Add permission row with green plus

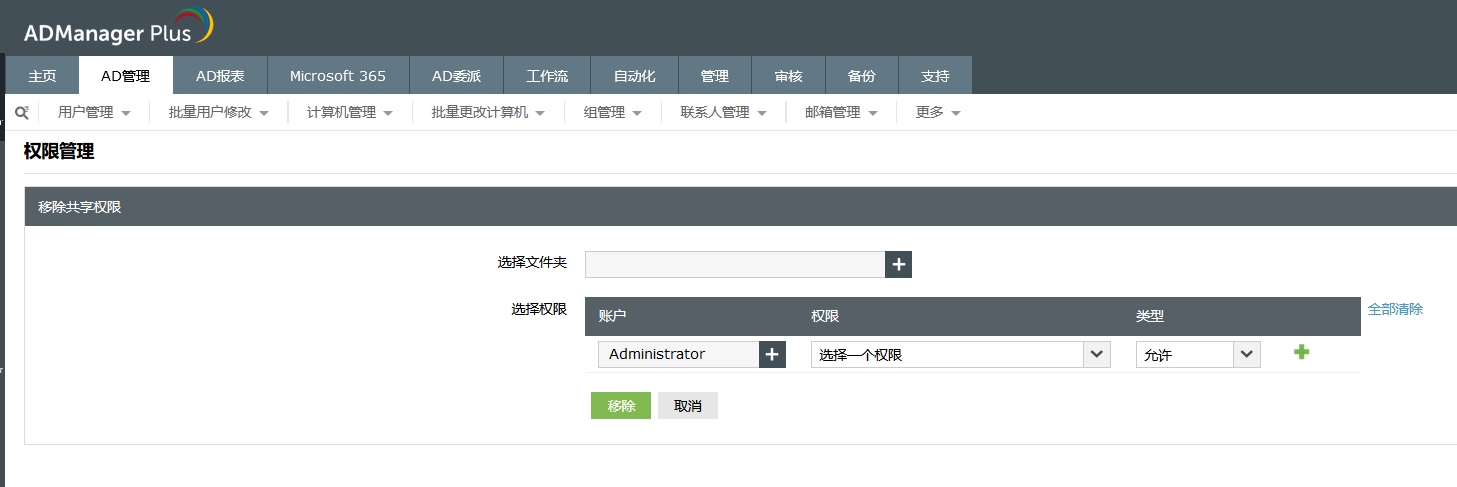[1301, 352]
